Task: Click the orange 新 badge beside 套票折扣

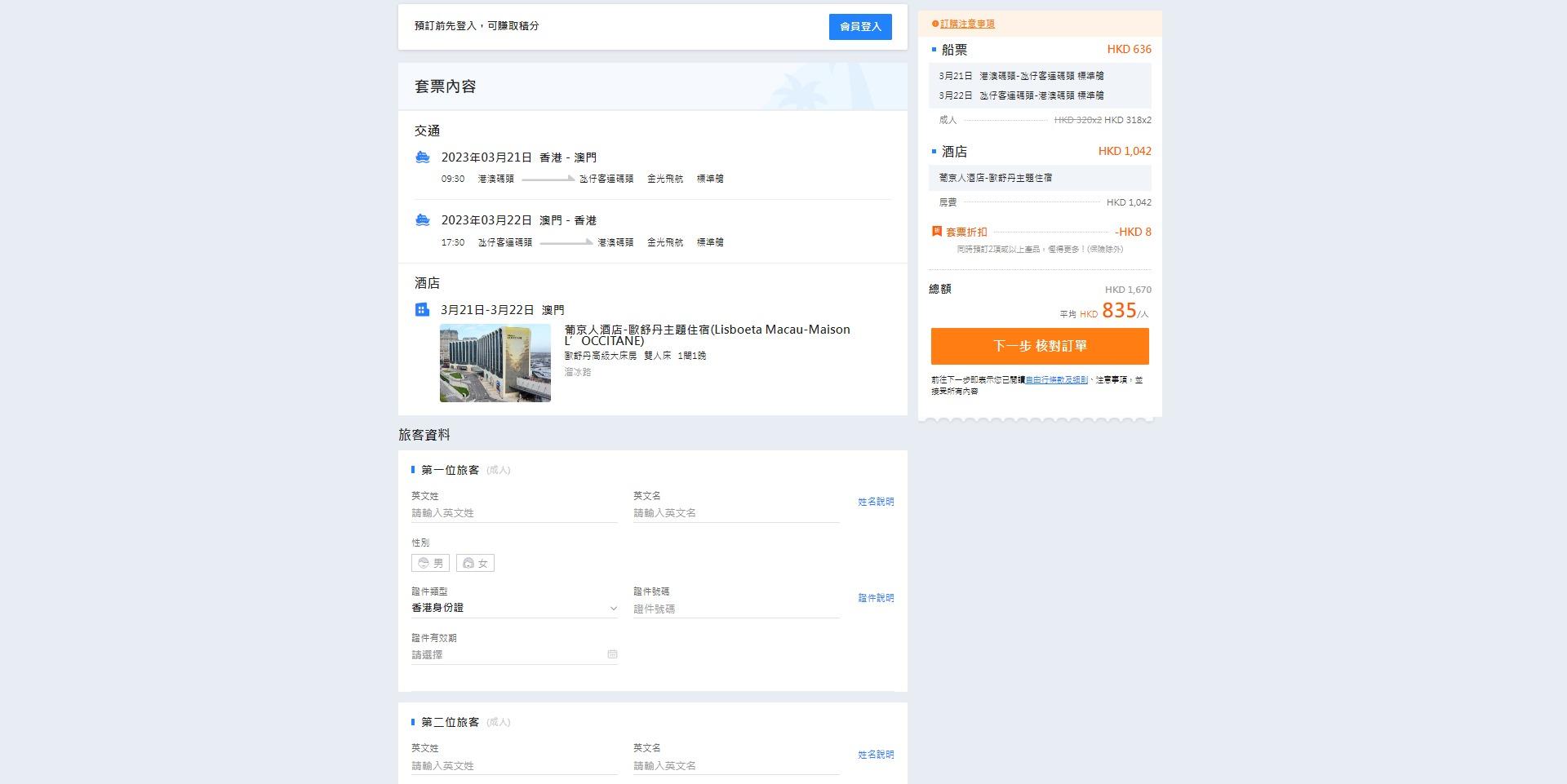Action: tap(937, 232)
